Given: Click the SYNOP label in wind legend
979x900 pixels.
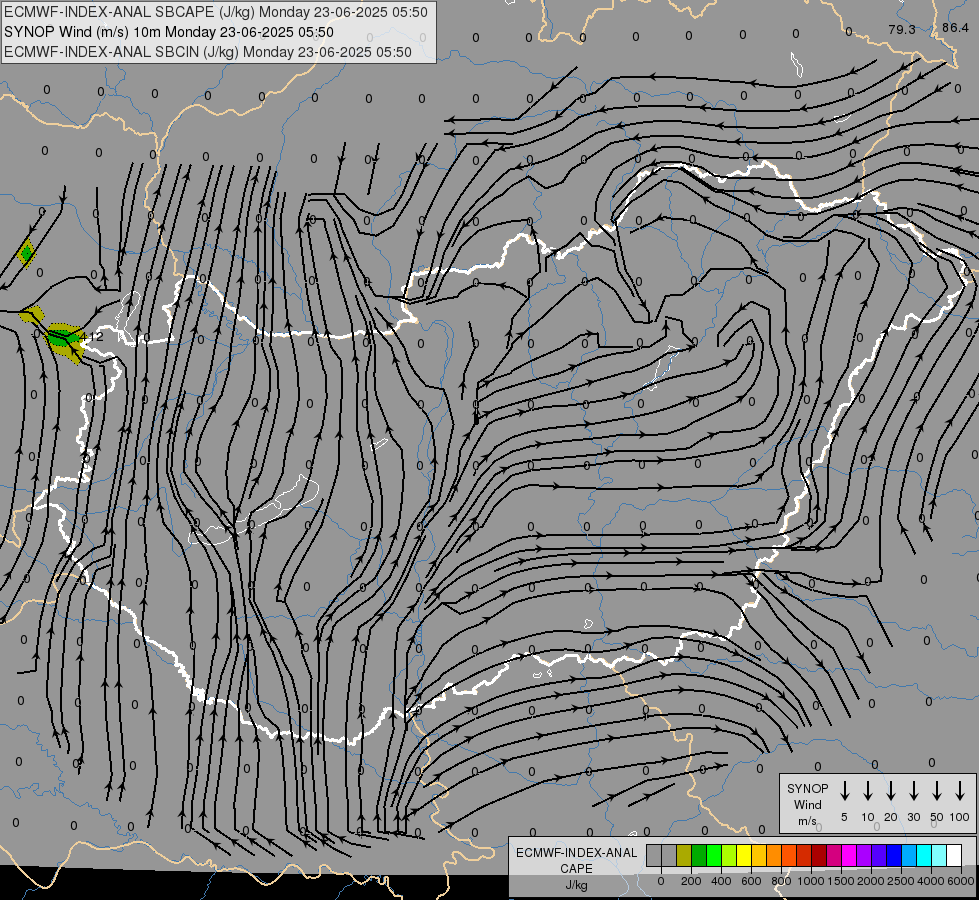Looking at the screenshot, I should [807, 788].
